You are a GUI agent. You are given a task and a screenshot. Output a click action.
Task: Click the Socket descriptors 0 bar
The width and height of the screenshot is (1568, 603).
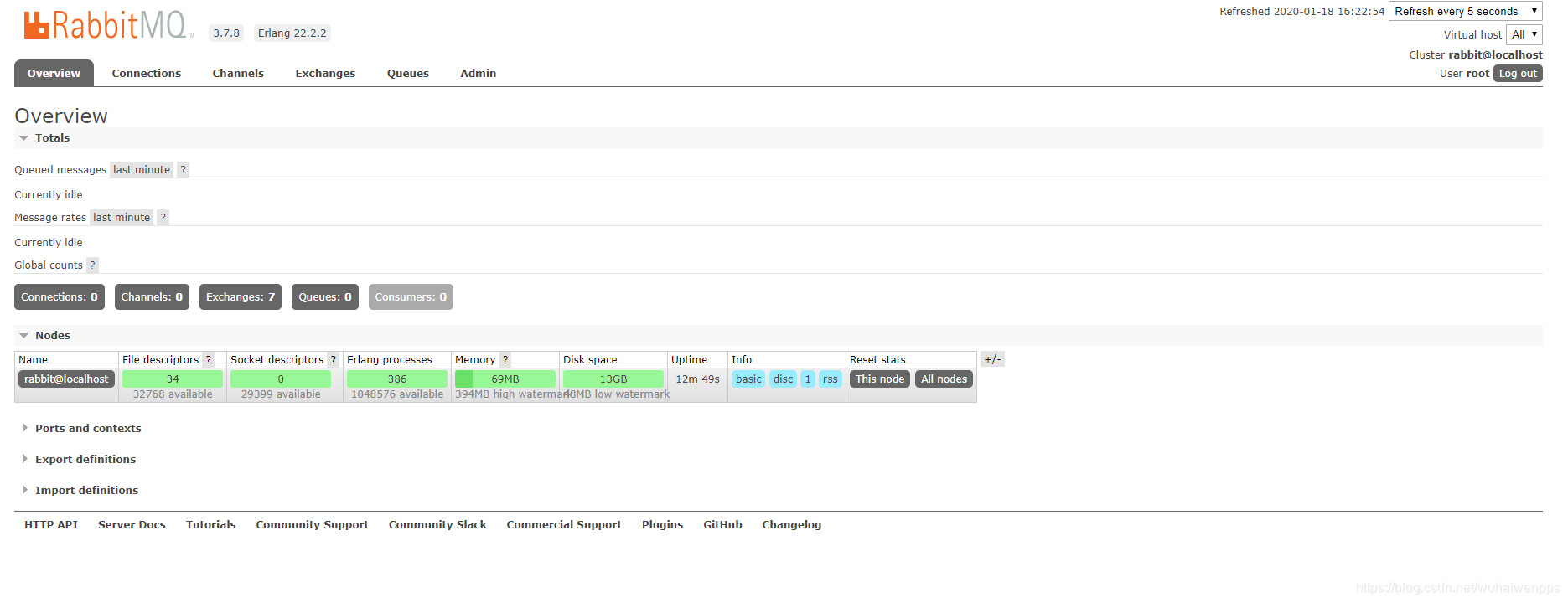click(281, 379)
